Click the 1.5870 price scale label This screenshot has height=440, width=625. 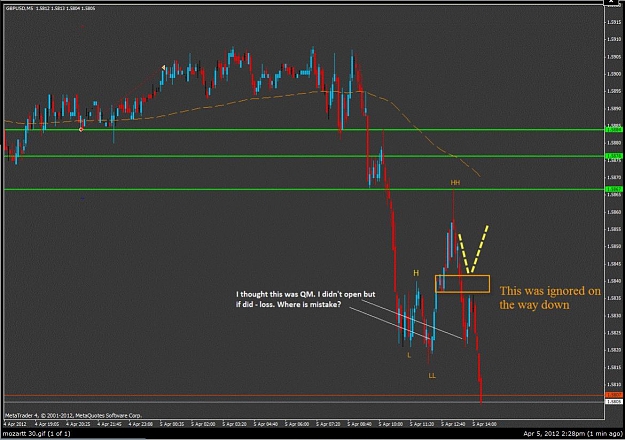pos(614,177)
